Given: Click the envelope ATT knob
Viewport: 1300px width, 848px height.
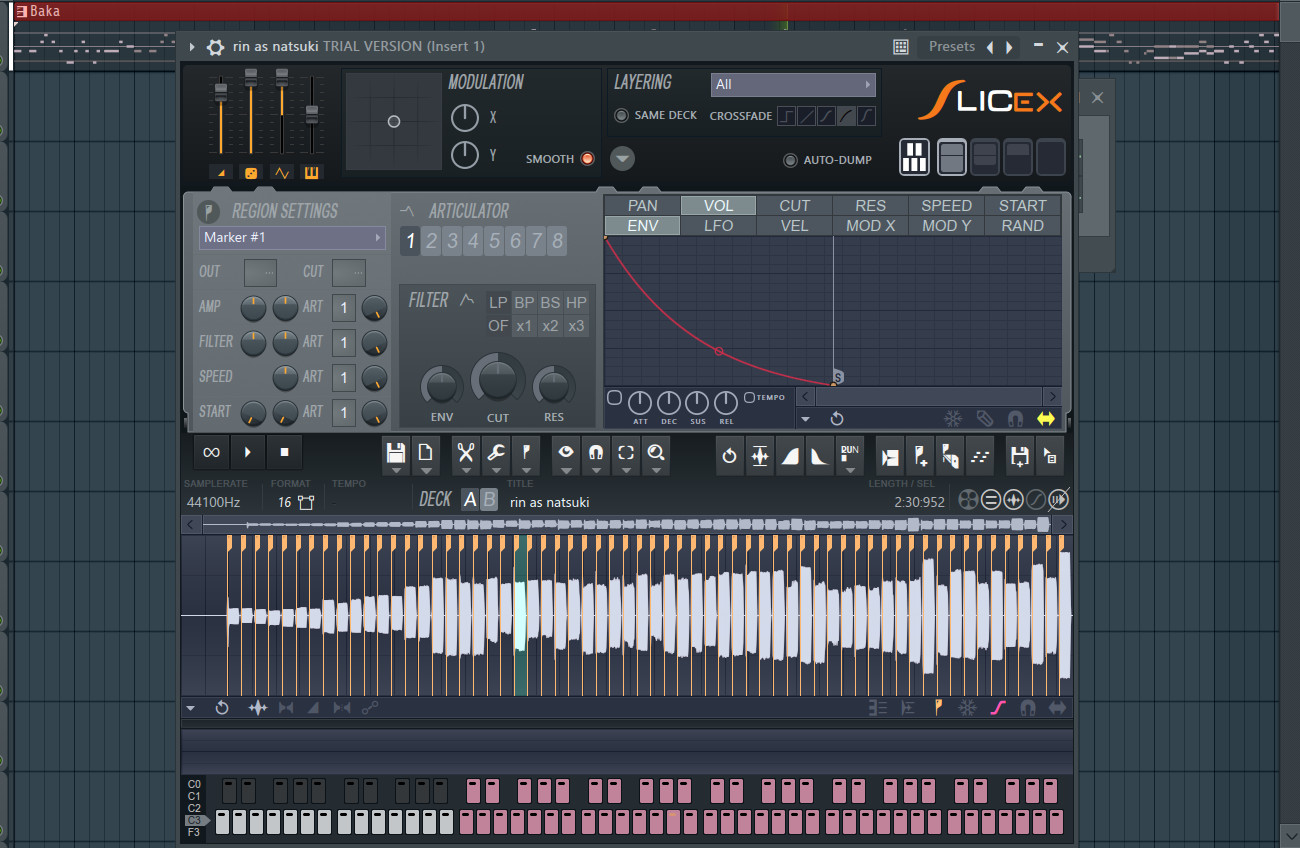Looking at the screenshot, I should coord(640,404).
